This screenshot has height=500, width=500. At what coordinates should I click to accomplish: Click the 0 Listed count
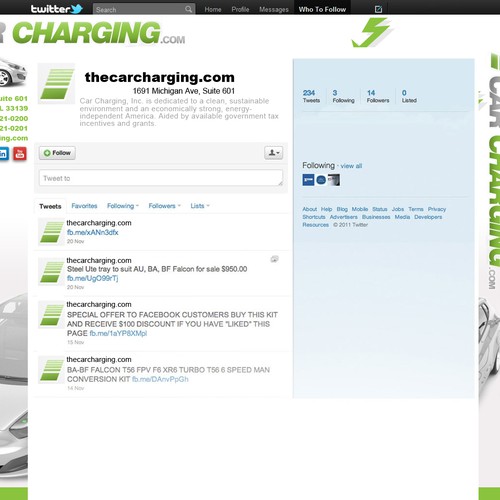(x=409, y=96)
